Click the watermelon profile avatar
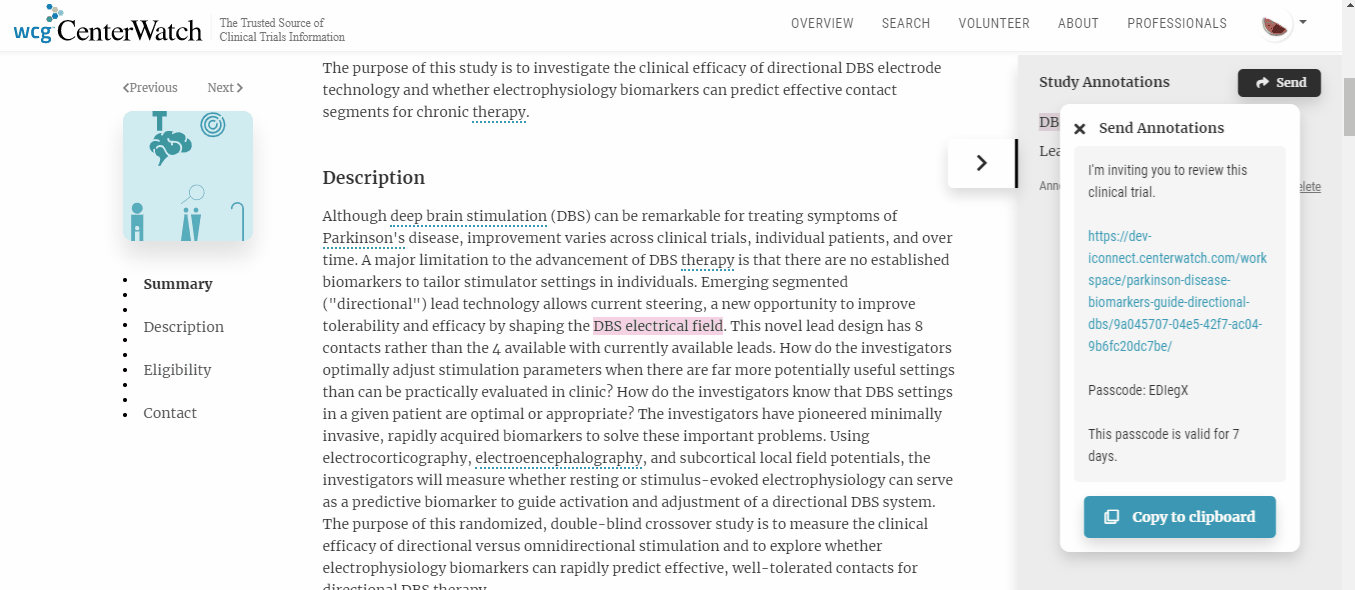 1276,25
